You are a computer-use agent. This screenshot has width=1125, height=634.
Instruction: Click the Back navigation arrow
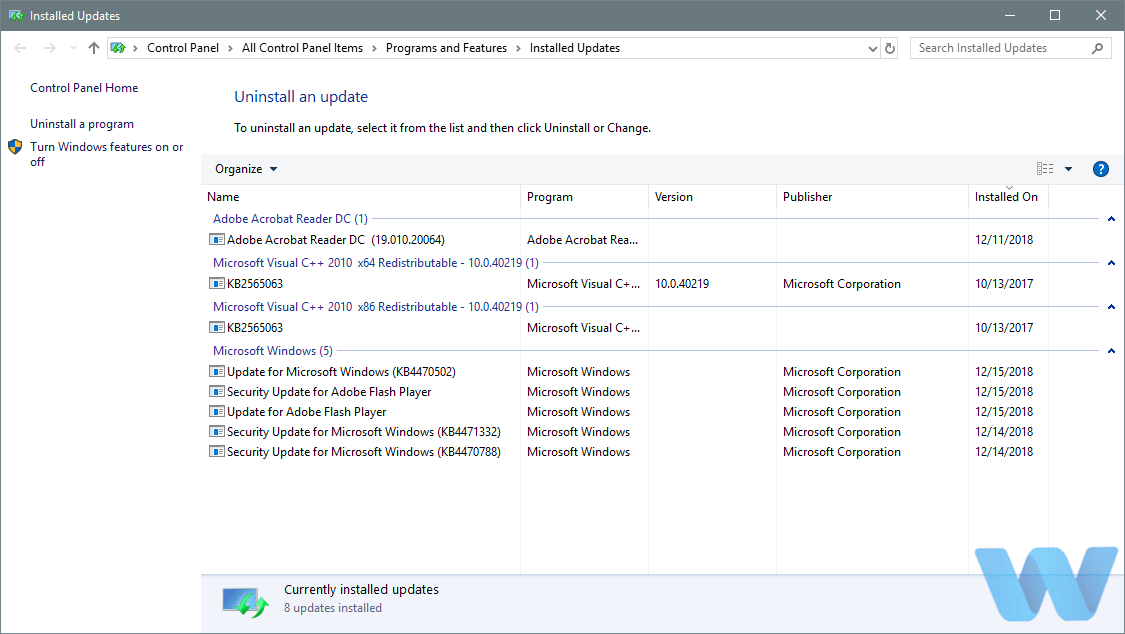(x=20, y=48)
